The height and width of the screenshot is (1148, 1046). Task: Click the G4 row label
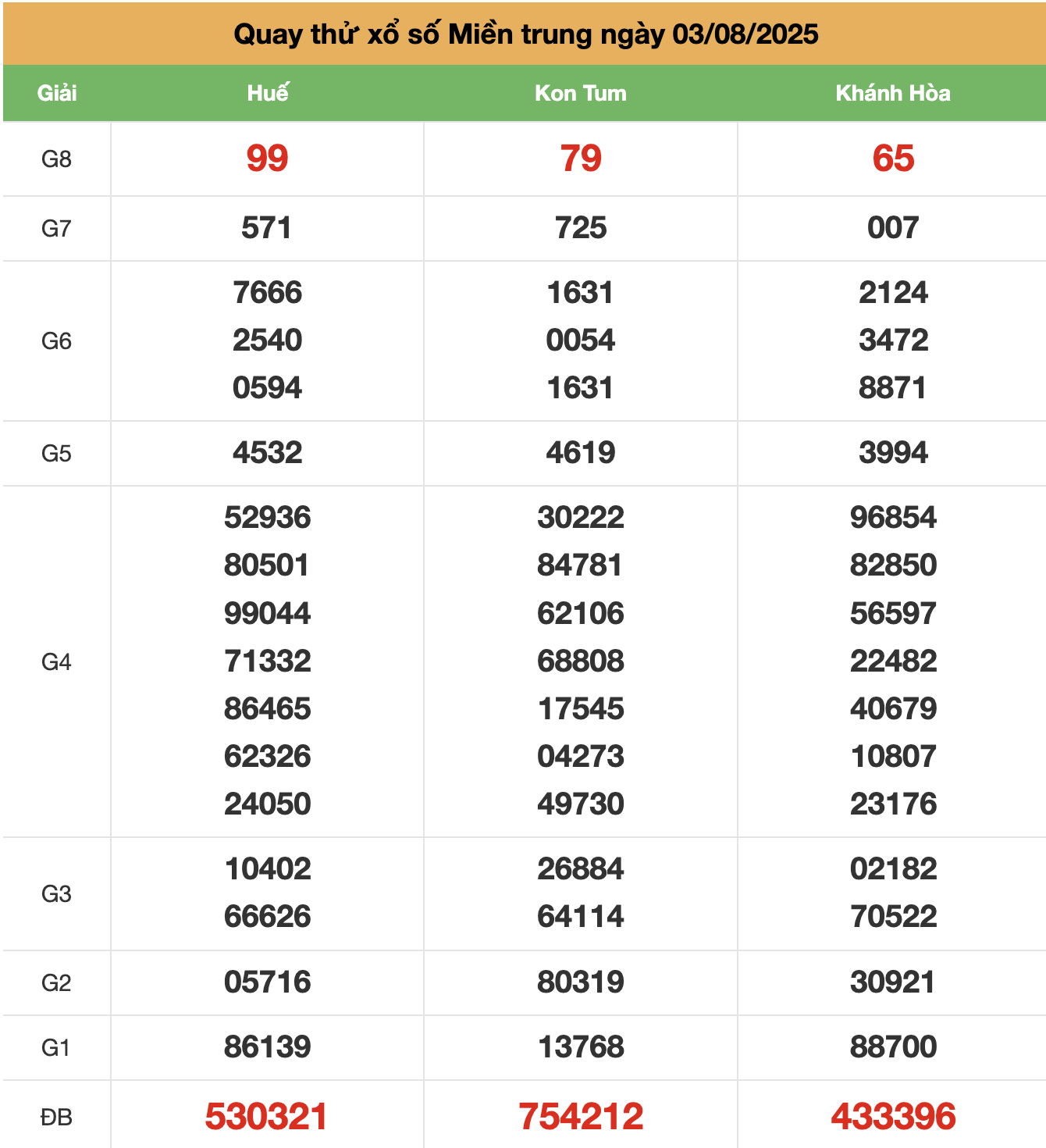pyautogui.click(x=56, y=662)
